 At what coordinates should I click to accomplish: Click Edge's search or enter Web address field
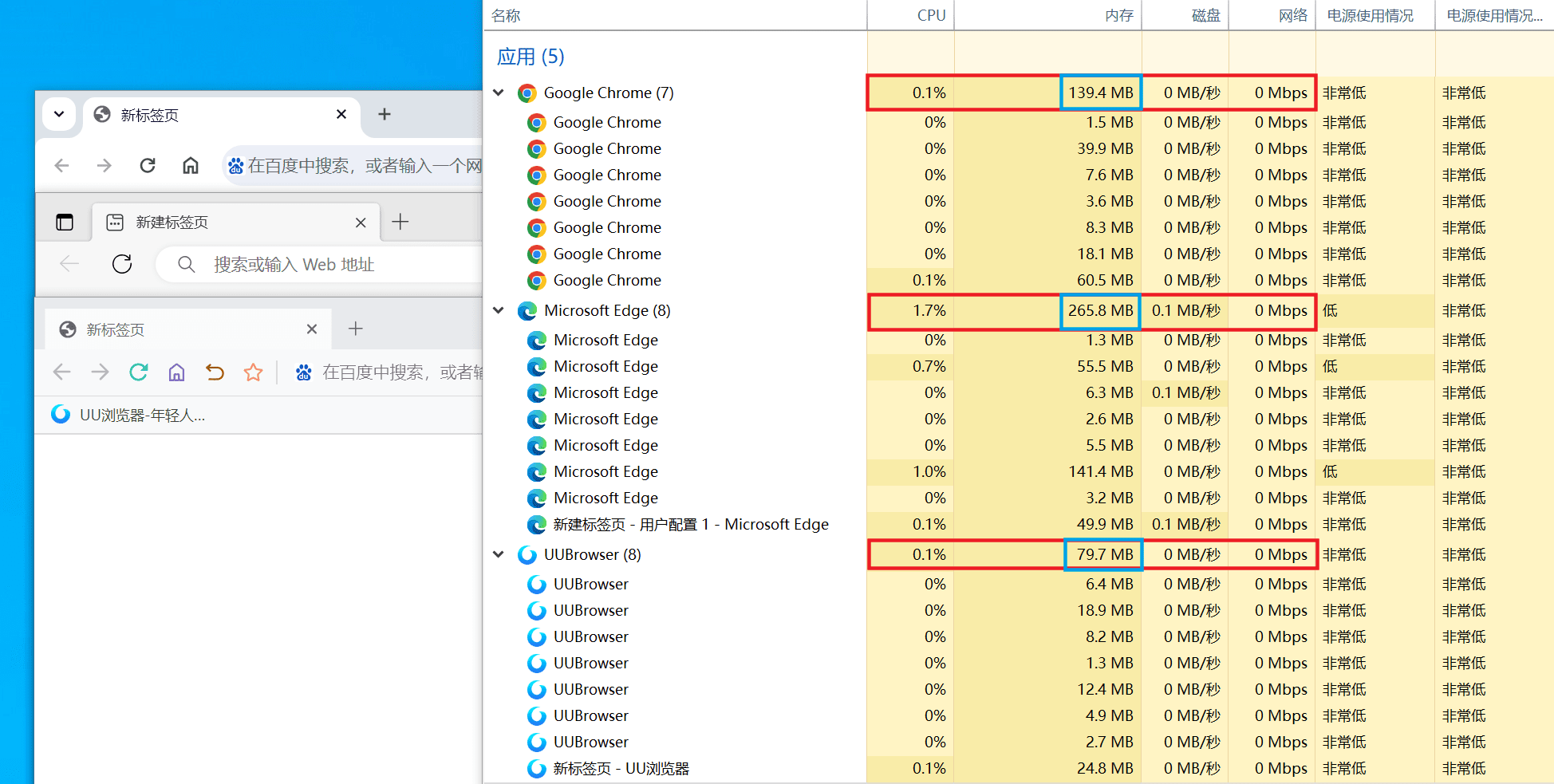319,264
